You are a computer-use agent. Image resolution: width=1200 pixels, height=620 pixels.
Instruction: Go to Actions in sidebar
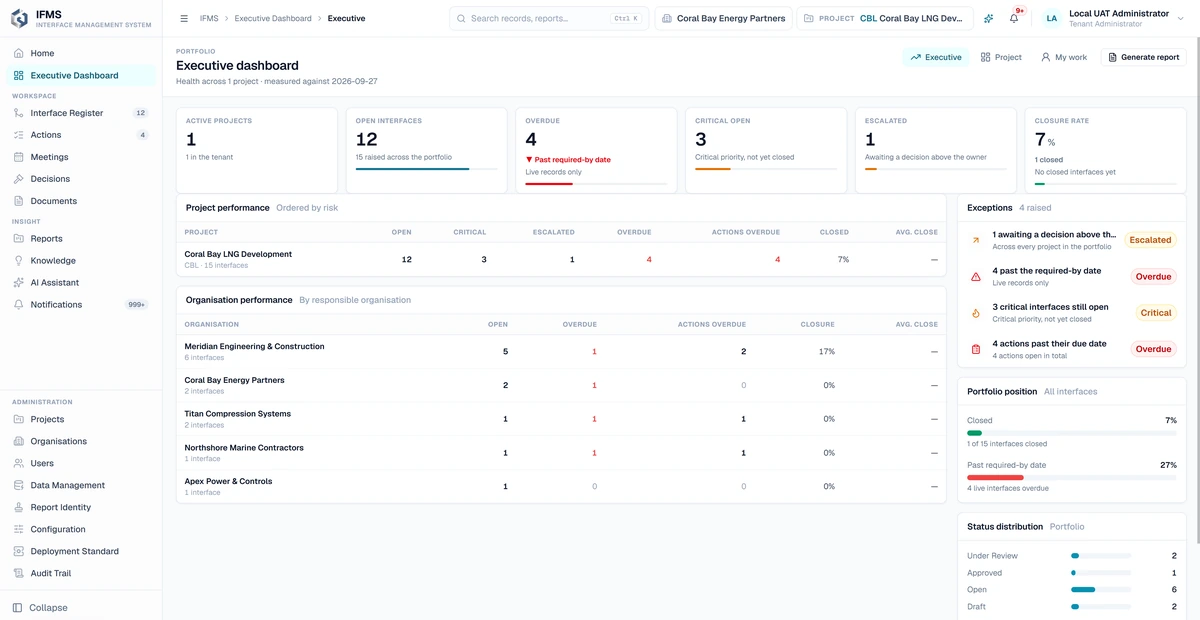coord(81,135)
